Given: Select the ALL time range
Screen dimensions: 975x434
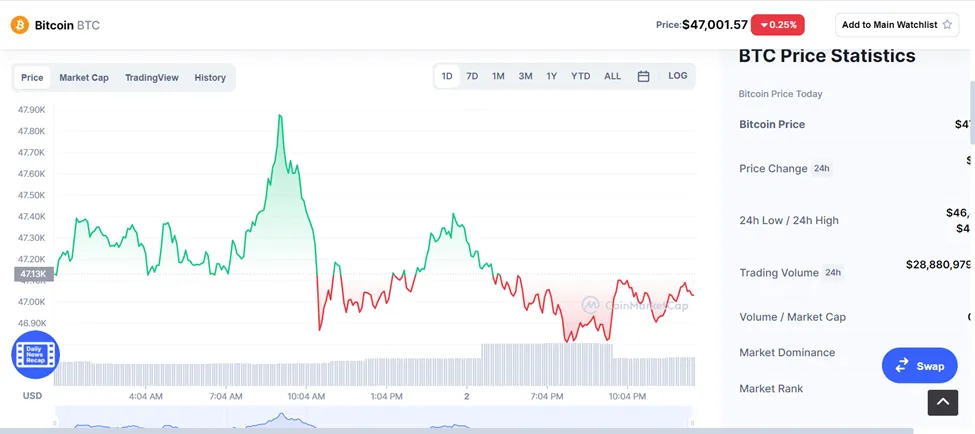Looking at the screenshot, I should [612, 76].
